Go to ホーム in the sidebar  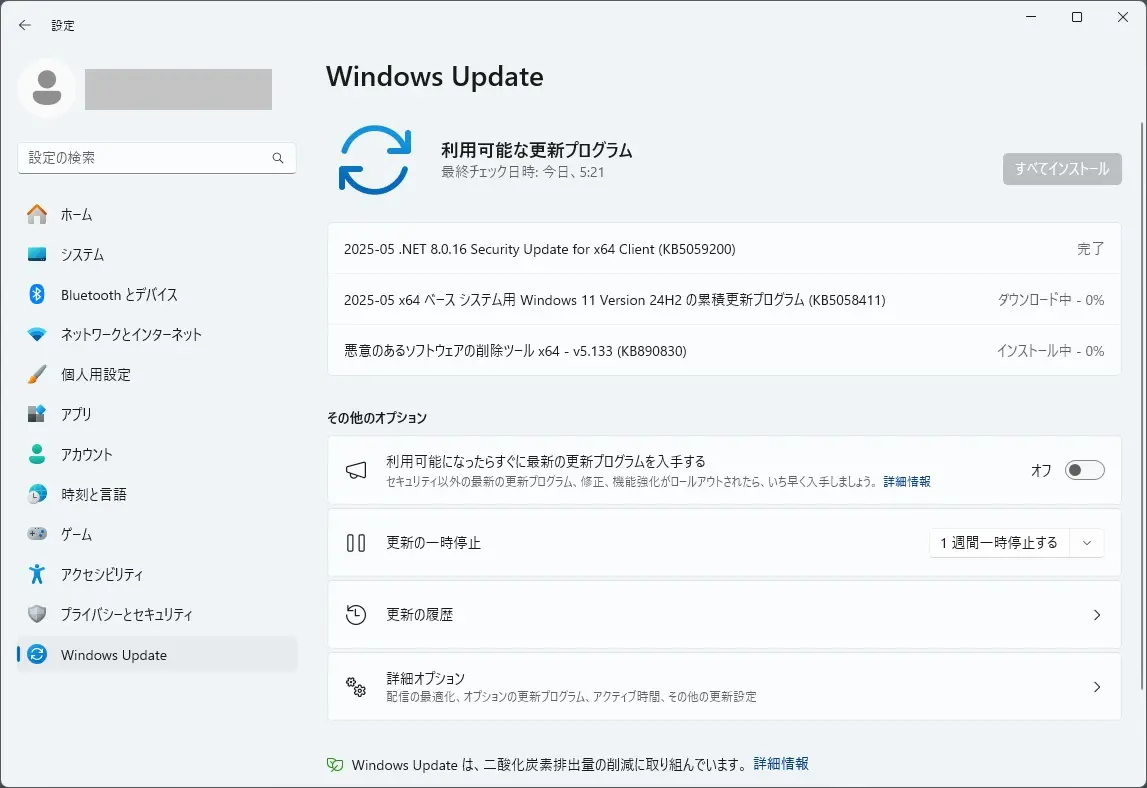[157, 214]
